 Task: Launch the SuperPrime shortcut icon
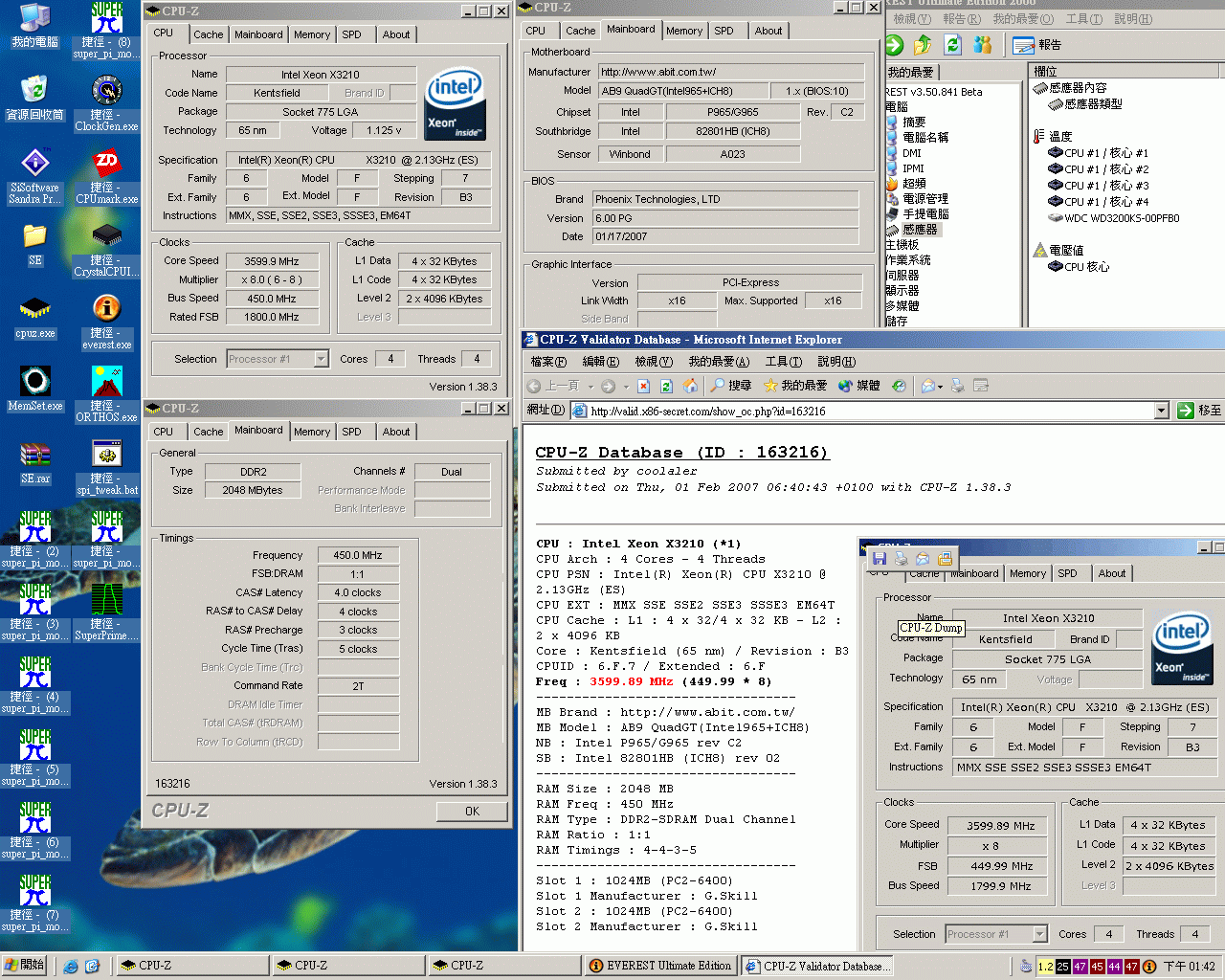[x=106, y=612]
